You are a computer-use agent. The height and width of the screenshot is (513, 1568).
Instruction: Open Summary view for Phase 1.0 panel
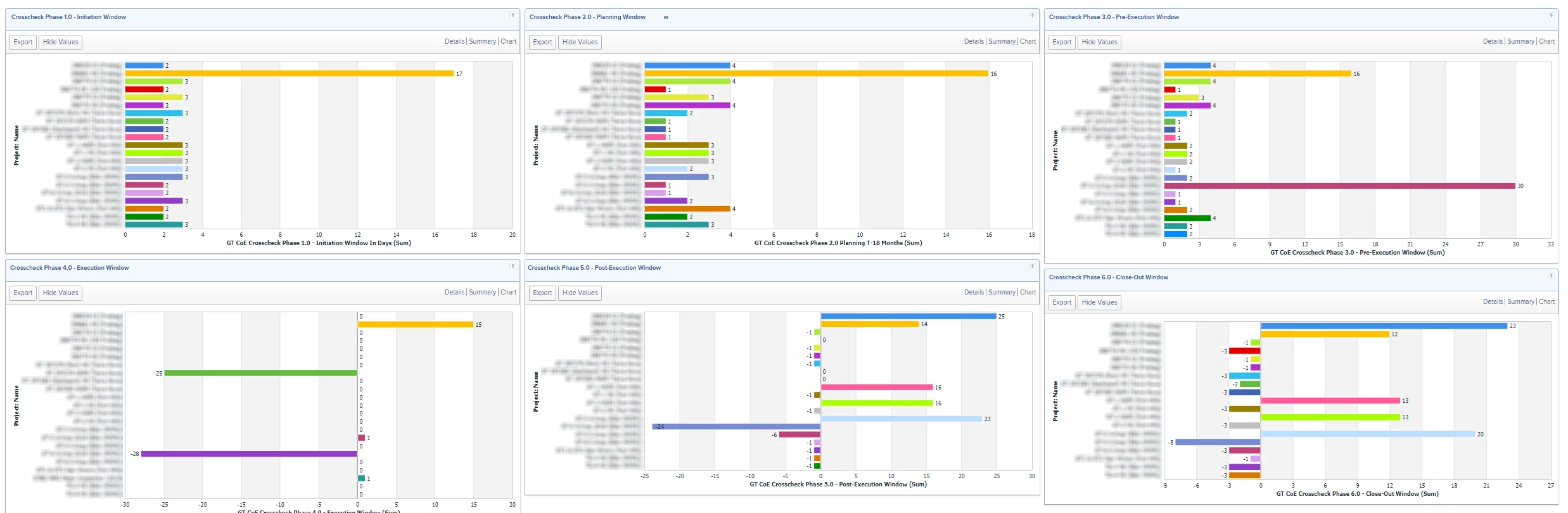click(x=483, y=42)
